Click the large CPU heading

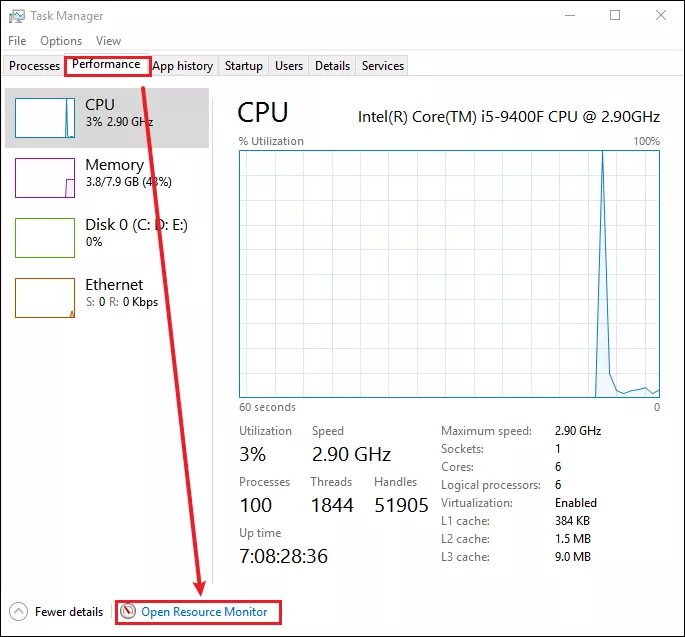[x=263, y=113]
